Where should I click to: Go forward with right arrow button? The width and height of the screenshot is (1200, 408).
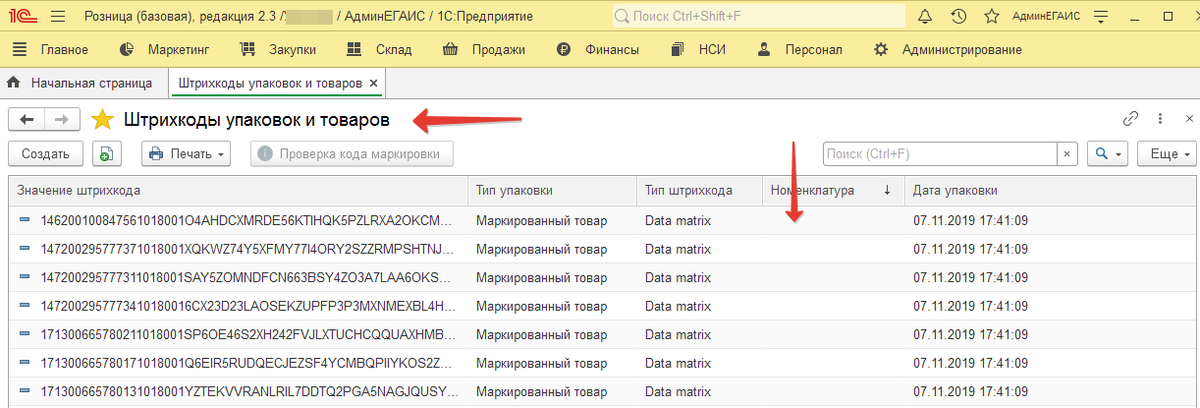[62, 119]
